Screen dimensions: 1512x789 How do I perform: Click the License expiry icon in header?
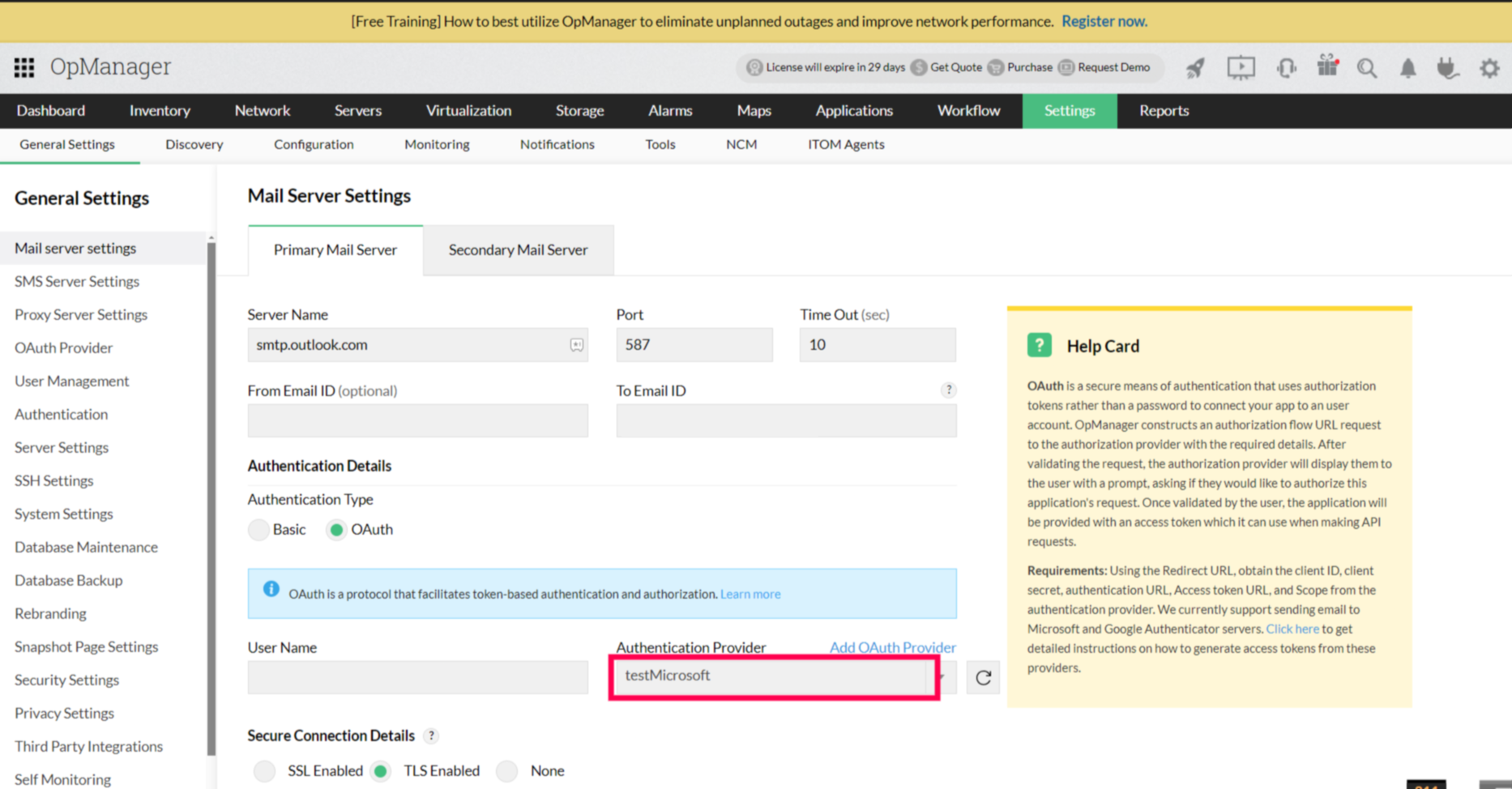[x=754, y=67]
